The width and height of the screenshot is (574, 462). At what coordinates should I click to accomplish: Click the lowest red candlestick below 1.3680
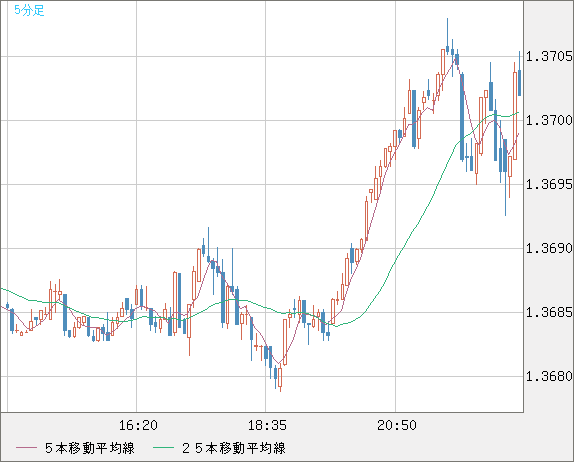click(280, 378)
